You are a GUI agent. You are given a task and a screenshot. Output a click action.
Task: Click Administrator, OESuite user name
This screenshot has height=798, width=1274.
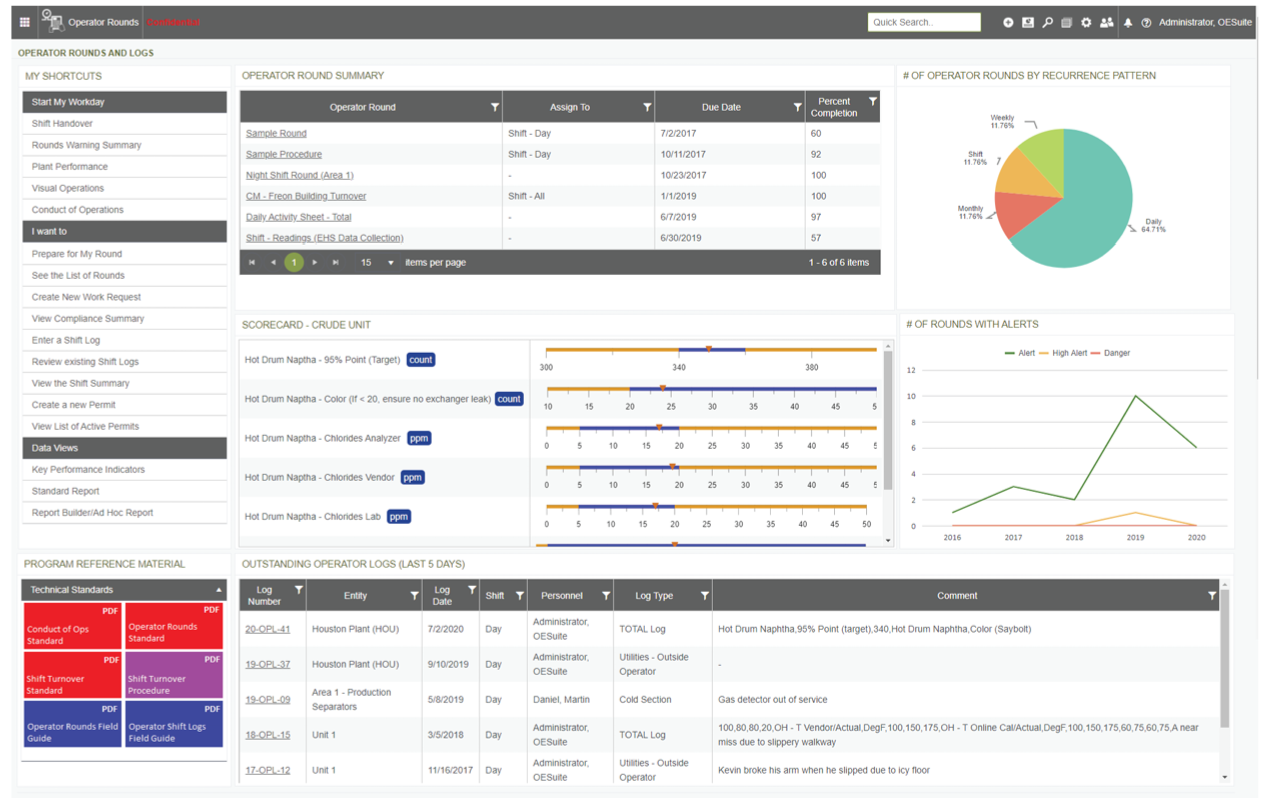1205,22
